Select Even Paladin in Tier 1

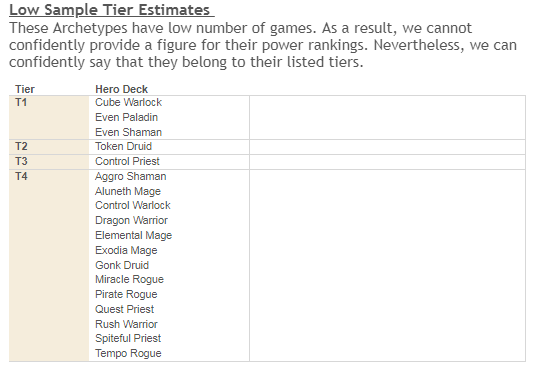pos(126,117)
